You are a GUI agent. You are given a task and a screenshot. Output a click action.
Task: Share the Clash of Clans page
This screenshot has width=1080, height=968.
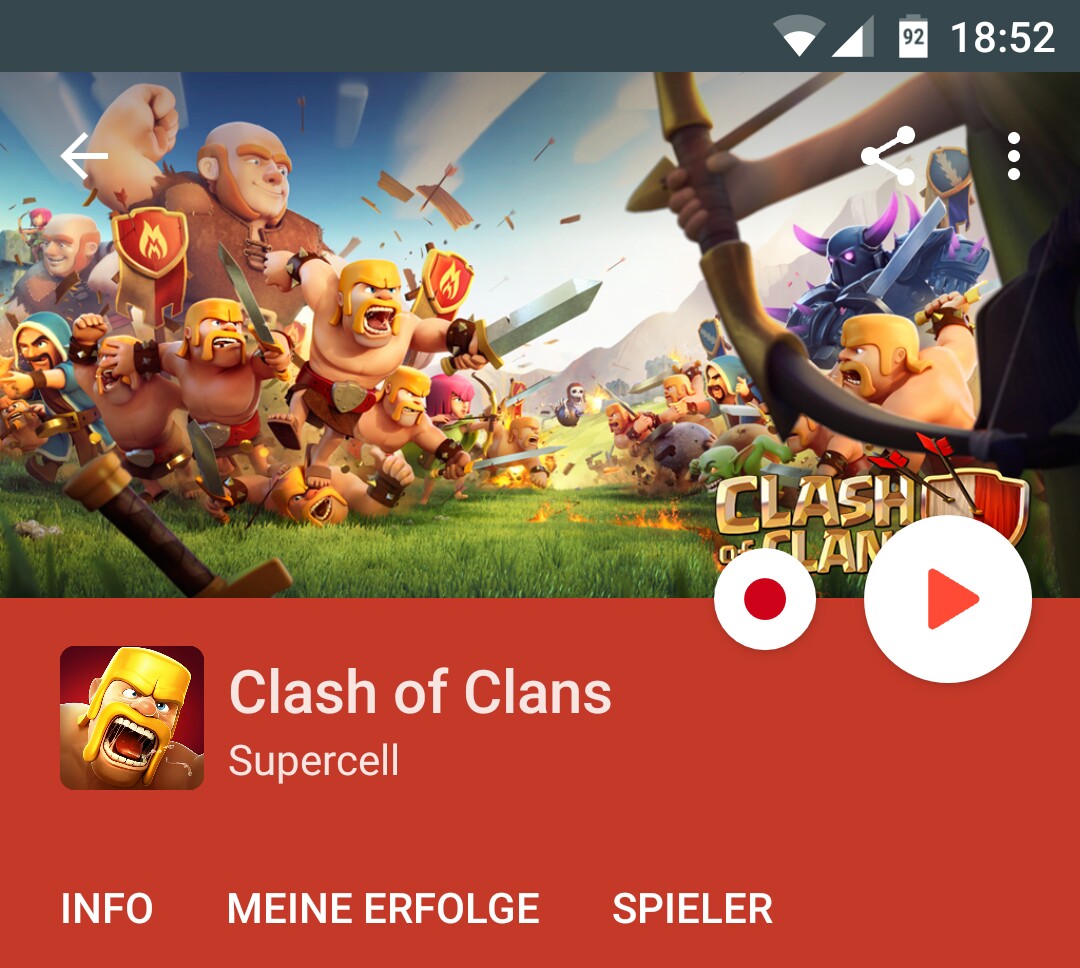pos(889,156)
